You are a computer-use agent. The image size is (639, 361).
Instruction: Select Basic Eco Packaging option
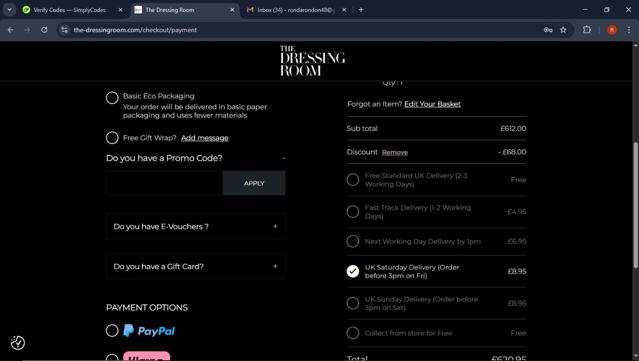[112, 98]
